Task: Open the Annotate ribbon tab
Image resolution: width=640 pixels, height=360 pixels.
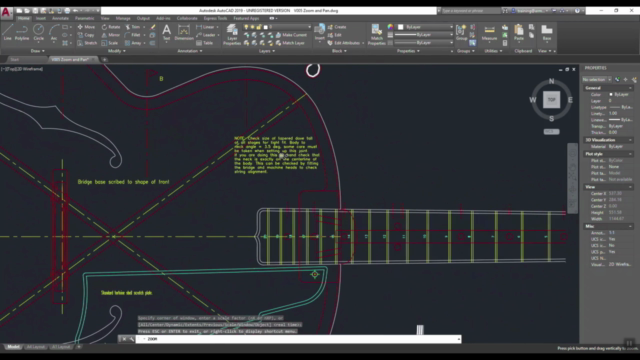Action: [60, 18]
